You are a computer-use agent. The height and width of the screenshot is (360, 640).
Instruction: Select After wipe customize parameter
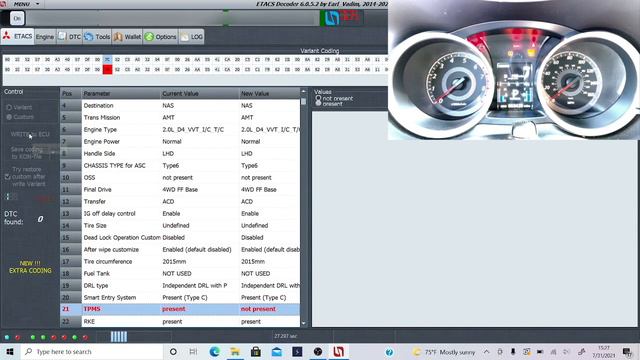pos(180,249)
